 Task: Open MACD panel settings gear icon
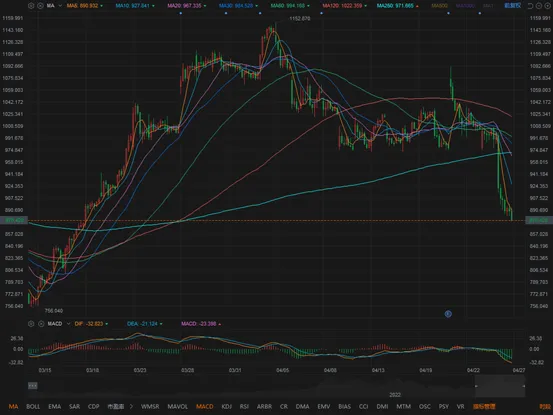[x=31, y=323]
